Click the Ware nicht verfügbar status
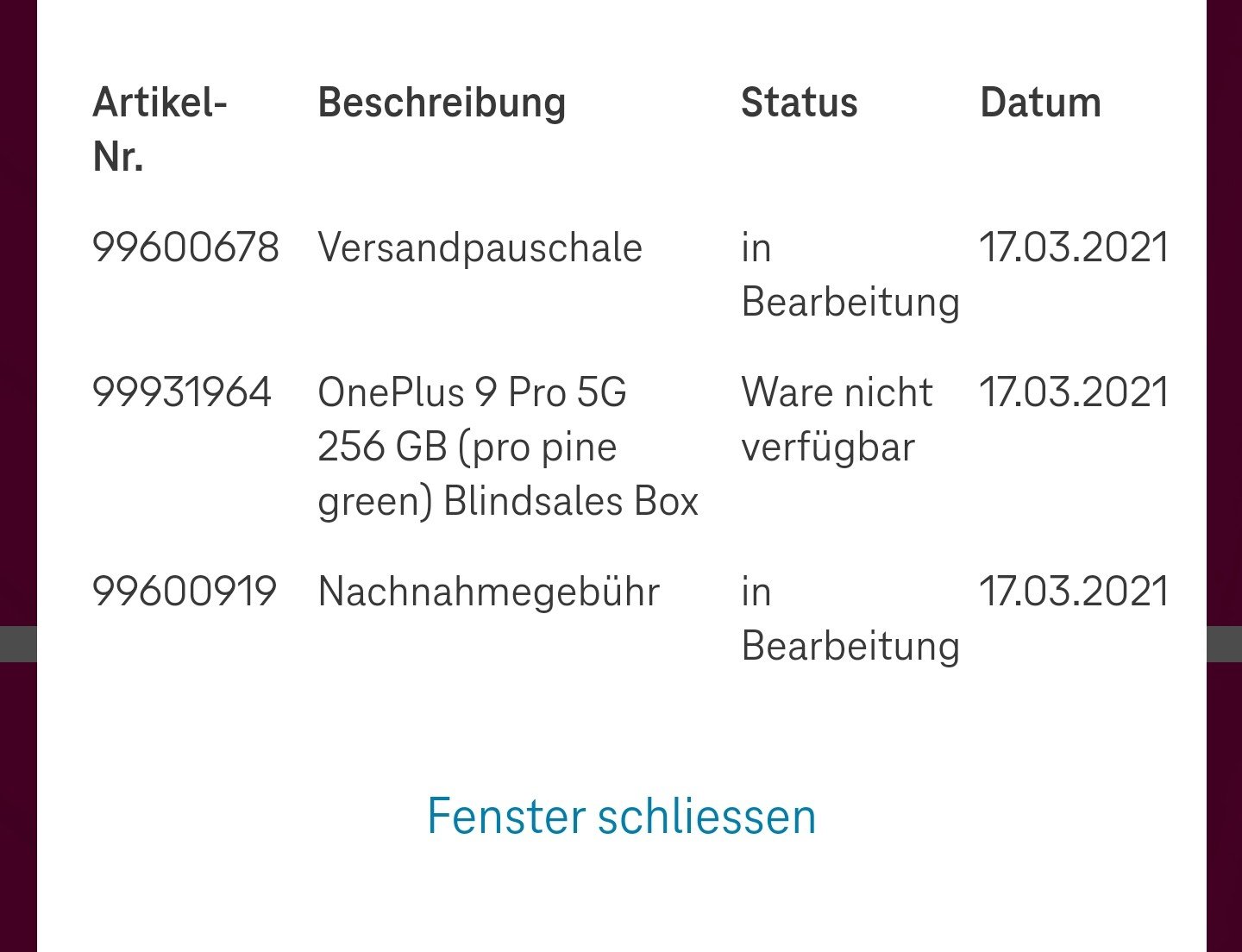The height and width of the screenshot is (952, 1242). coord(836,420)
